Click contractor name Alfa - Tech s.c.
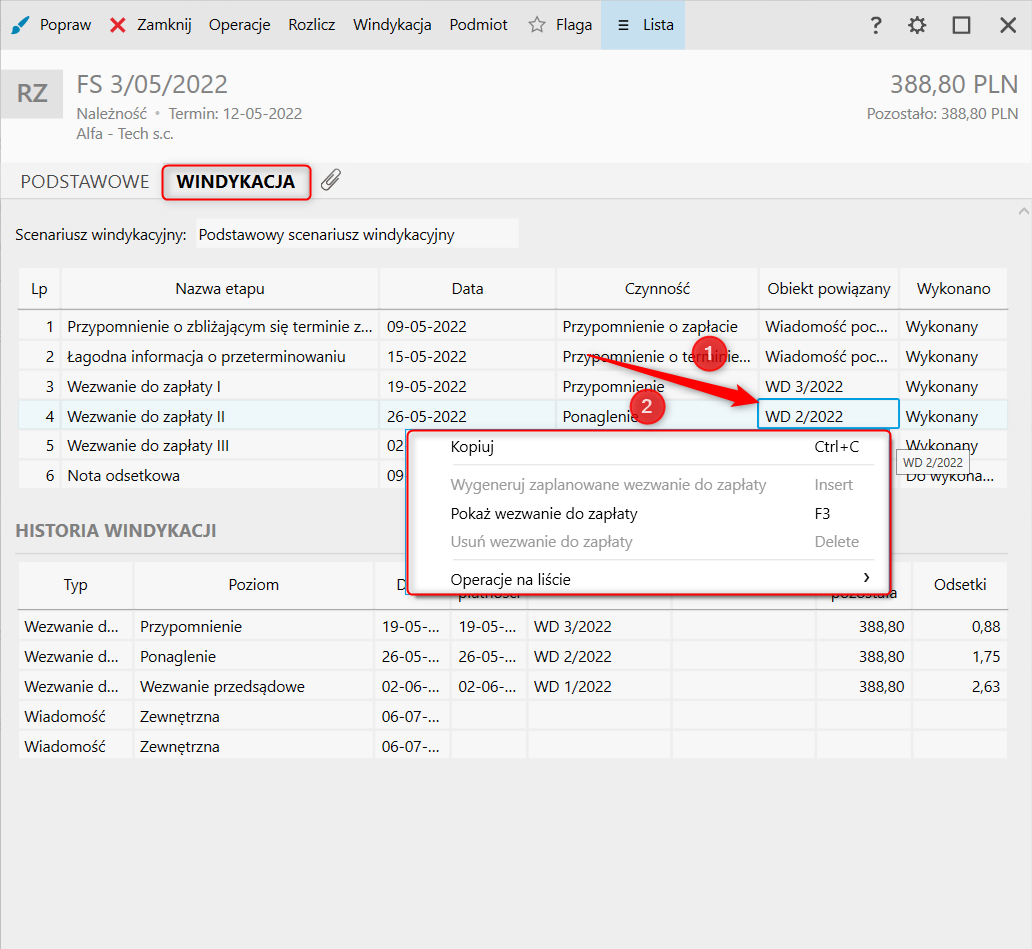The width and height of the screenshot is (1032, 949). pyautogui.click(x=125, y=134)
